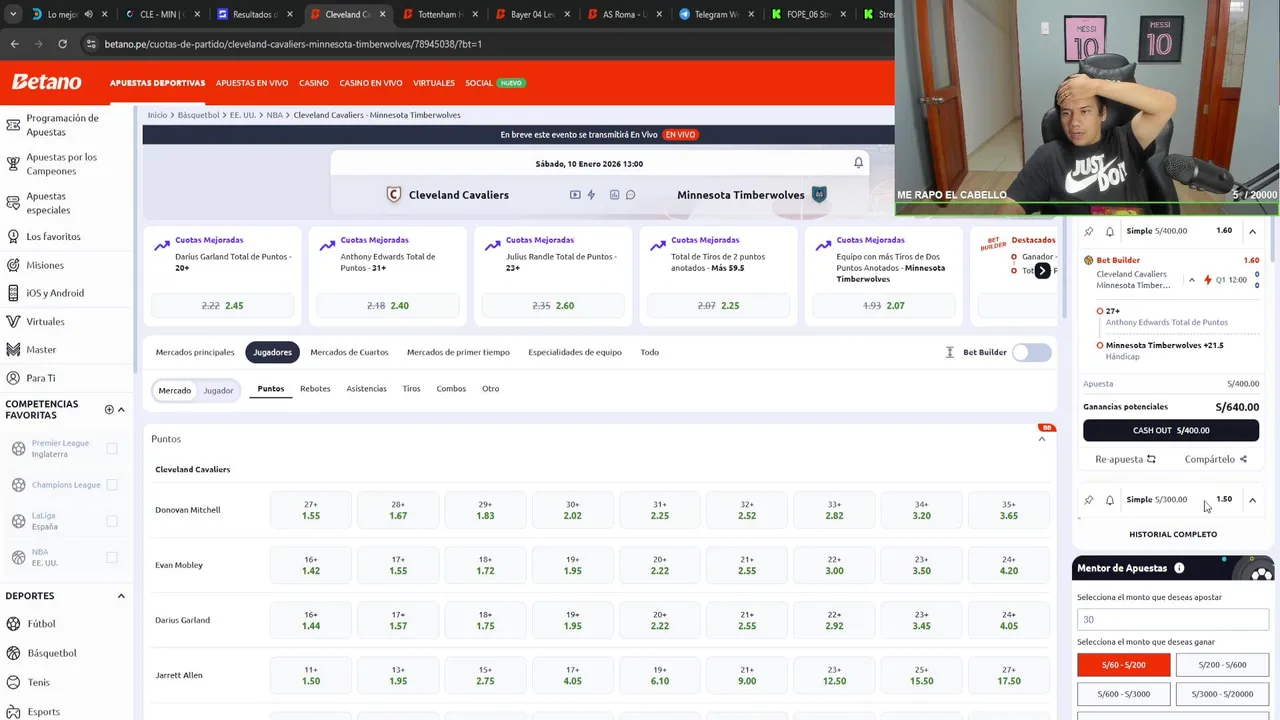Click the event notification bell icon
The width and height of the screenshot is (1280, 720).
point(858,163)
